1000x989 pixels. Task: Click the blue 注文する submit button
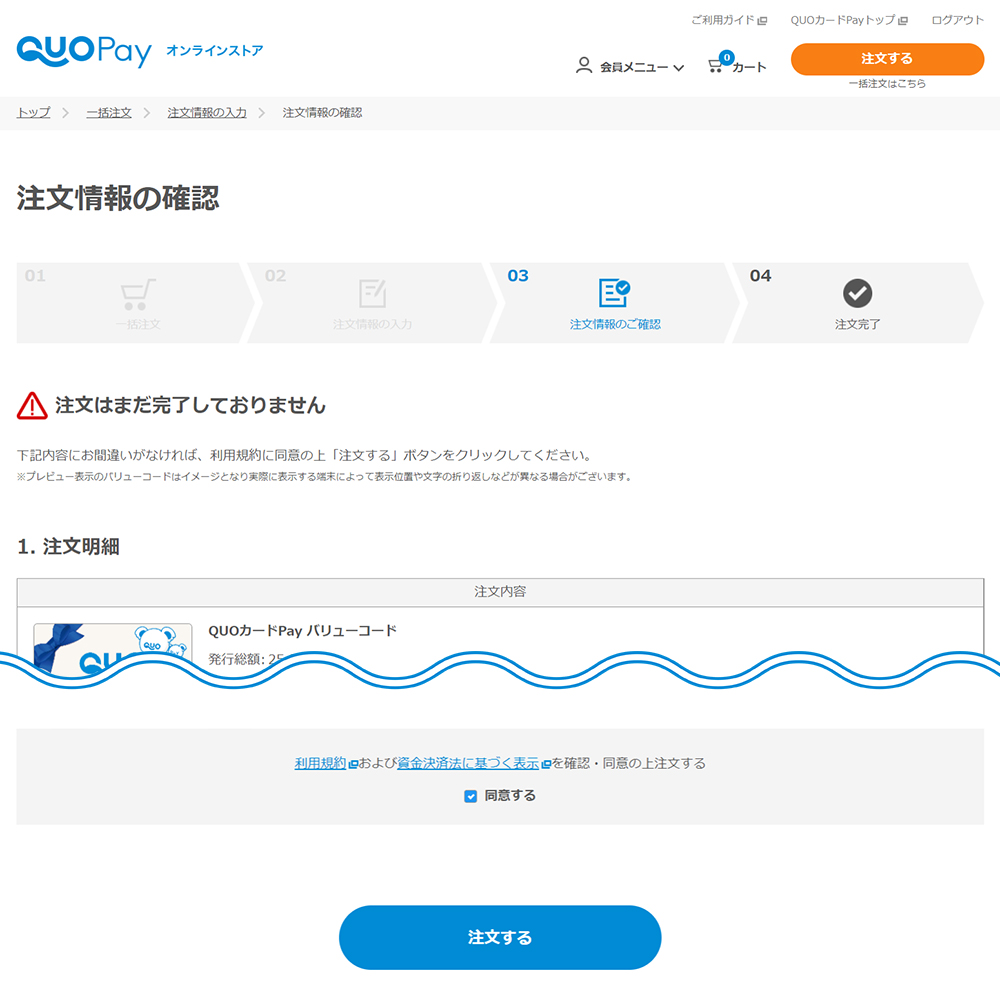500,937
